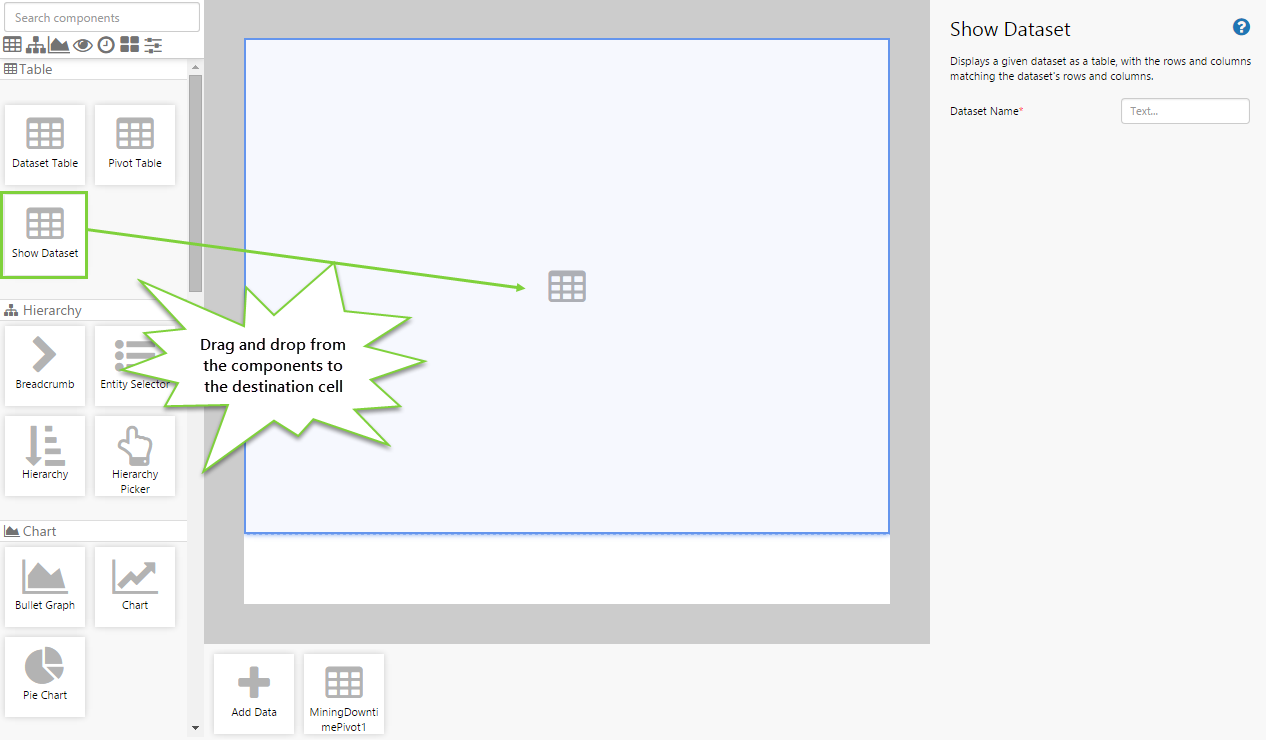Screen dimensions: 1266x741
Task: Click the components list scrollbar down arrow
Action: click(x=195, y=728)
